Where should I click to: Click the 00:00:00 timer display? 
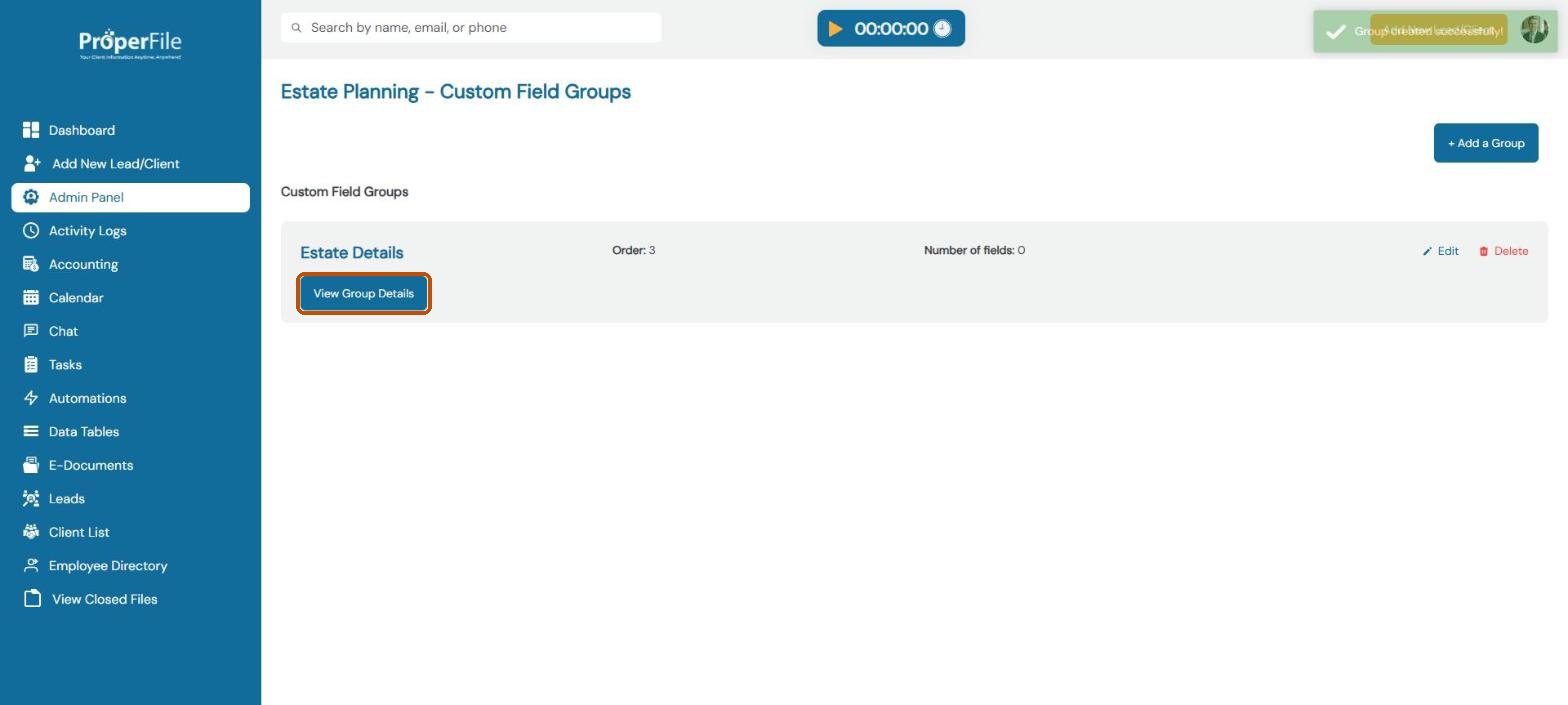pos(891,29)
